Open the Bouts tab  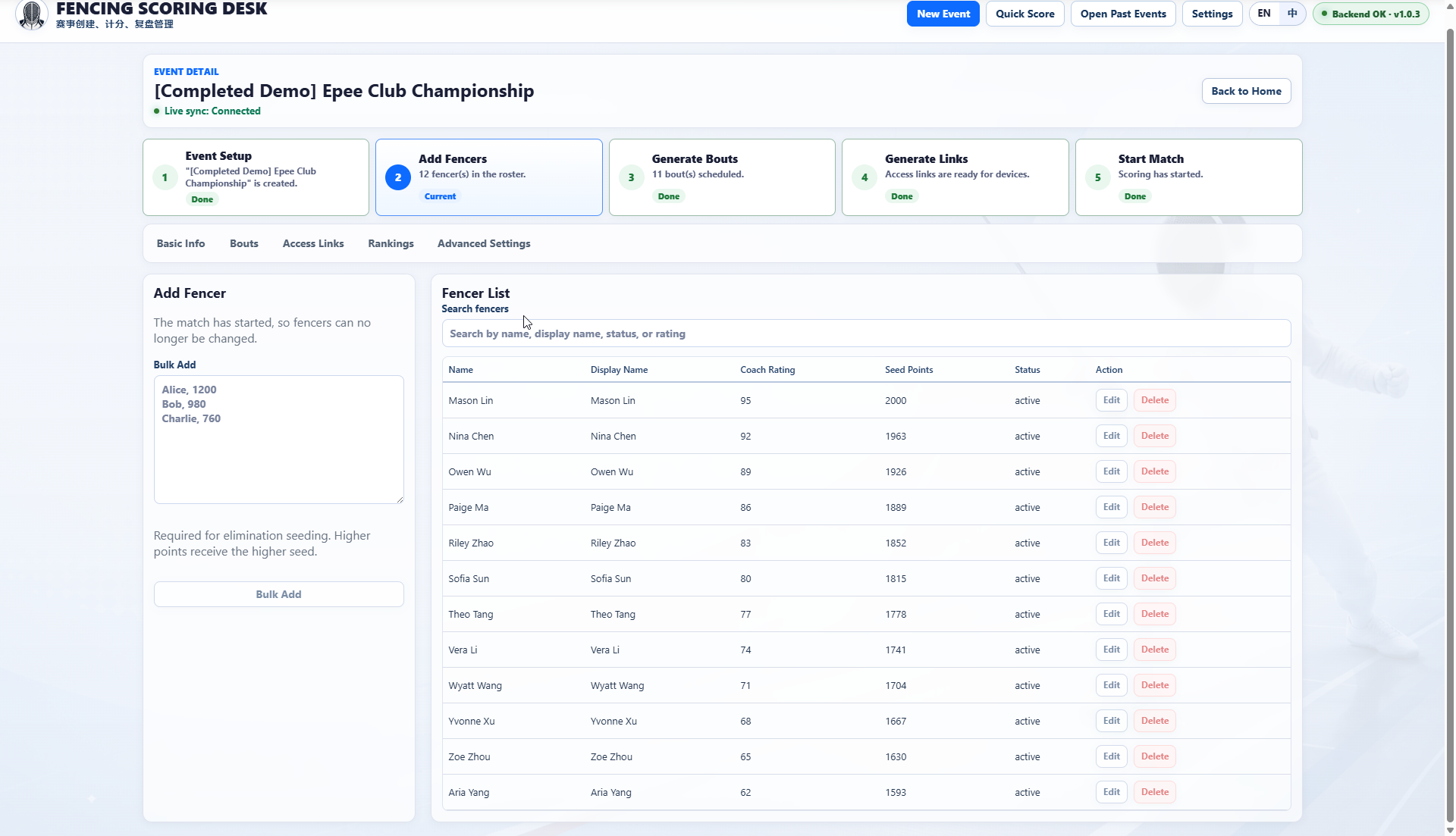(244, 243)
